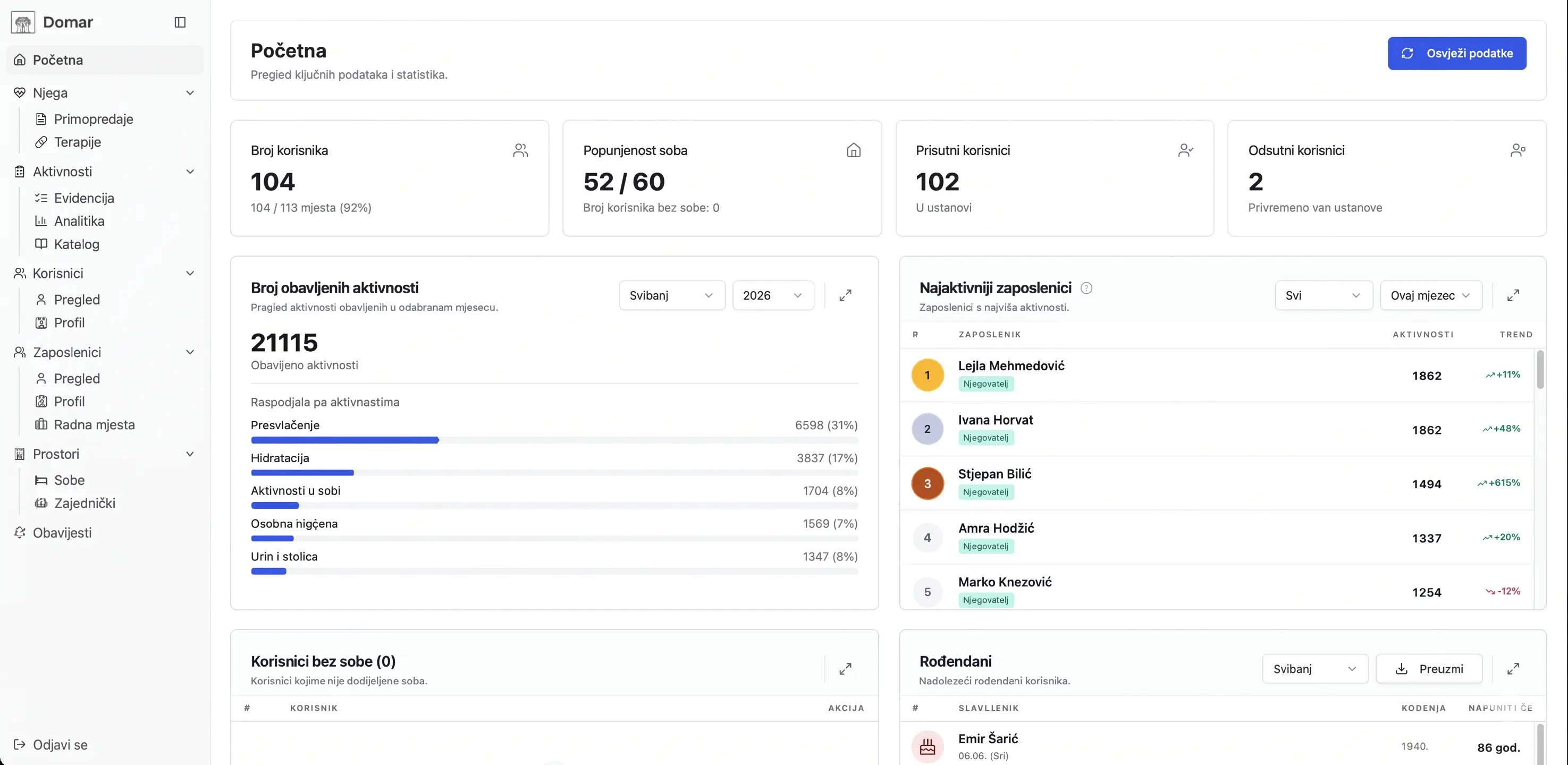Viewport: 1568px width, 765px height.
Task: Expand the Korisnici bez sobe card
Action: 845,669
